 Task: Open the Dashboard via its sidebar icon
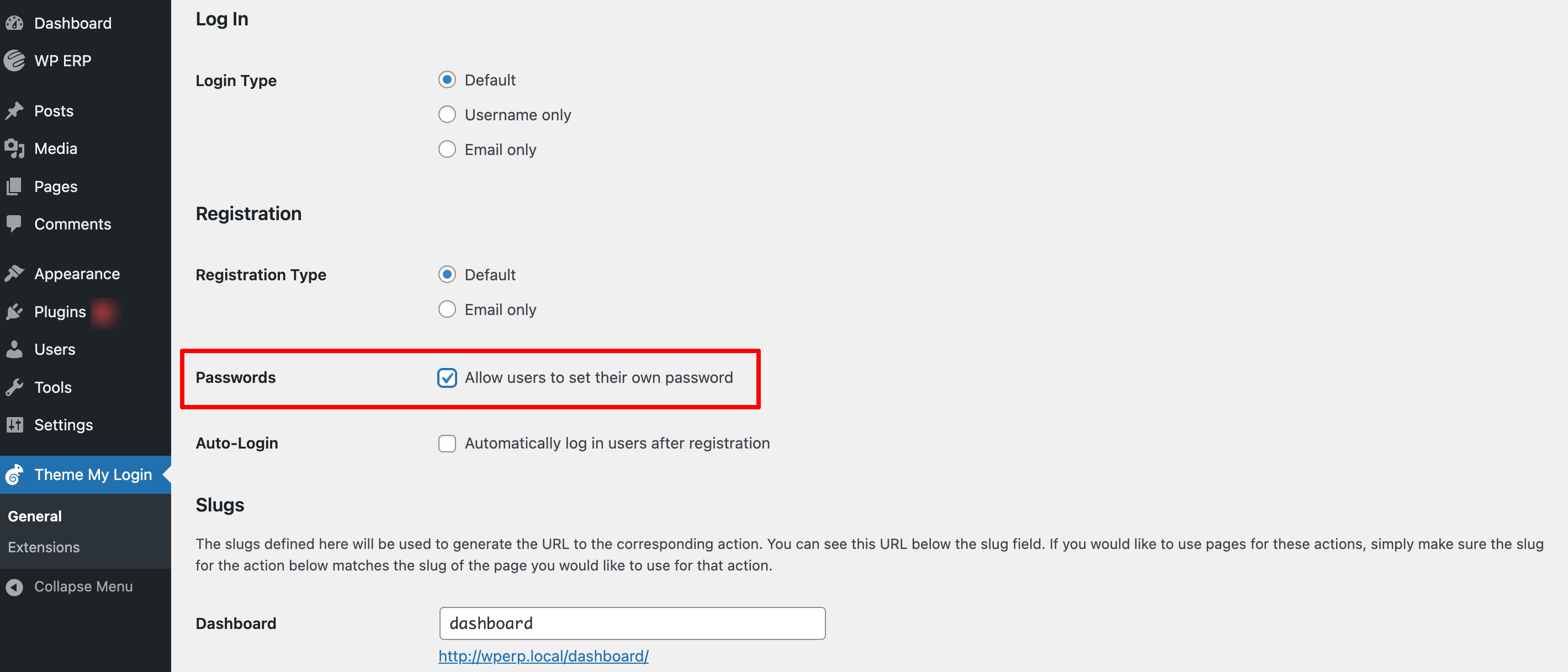[14, 23]
